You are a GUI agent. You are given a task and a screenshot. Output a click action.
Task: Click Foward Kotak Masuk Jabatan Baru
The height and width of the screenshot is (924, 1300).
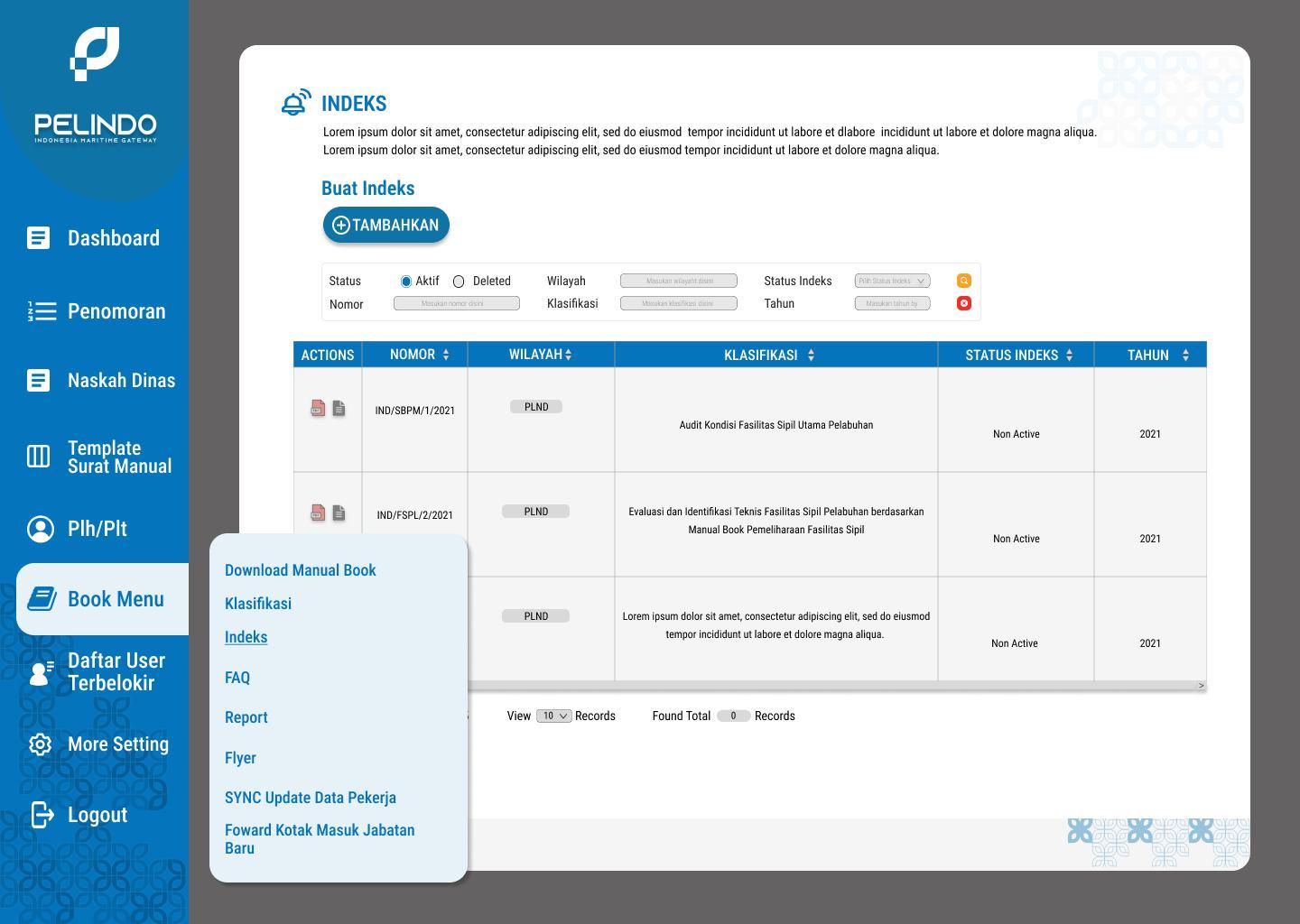click(320, 839)
